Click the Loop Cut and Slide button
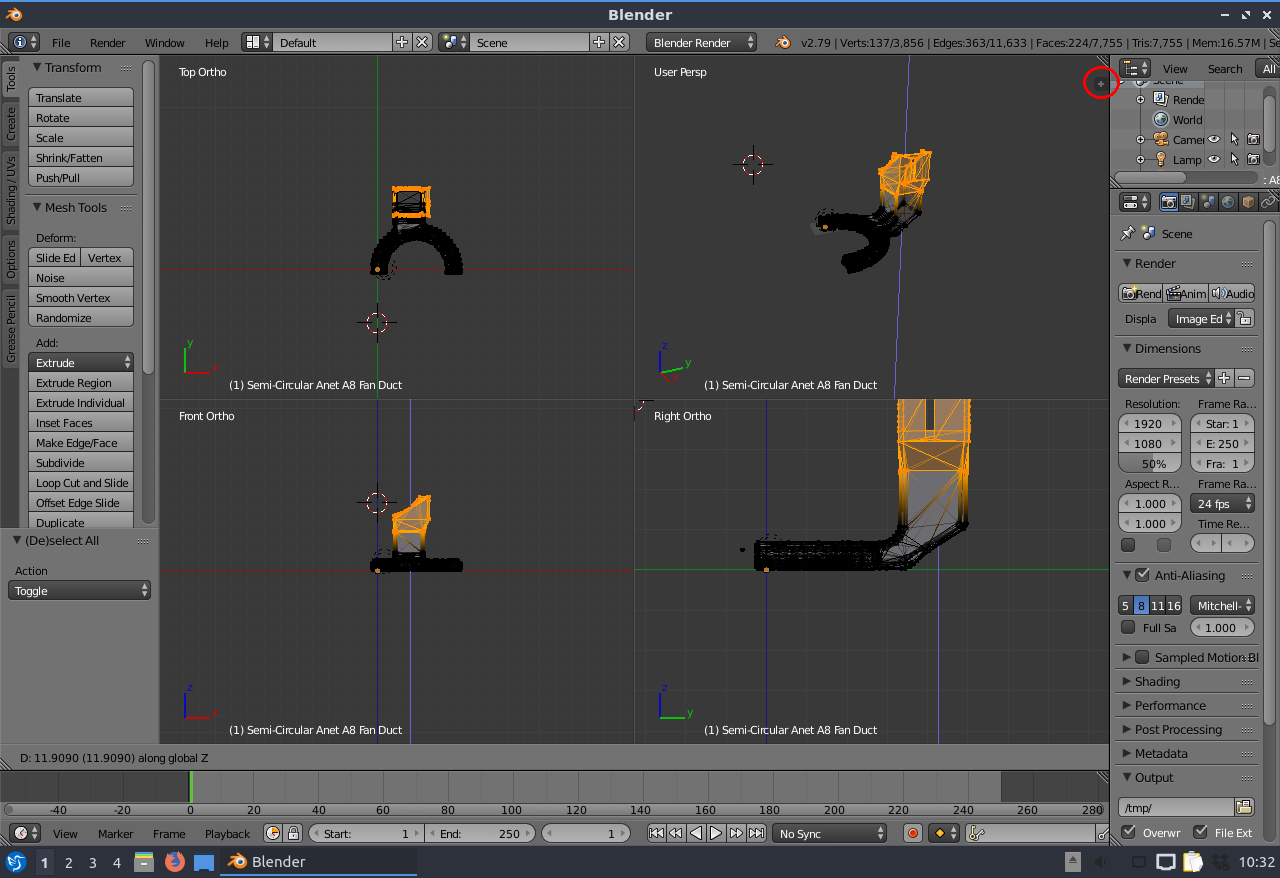 (81, 483)
